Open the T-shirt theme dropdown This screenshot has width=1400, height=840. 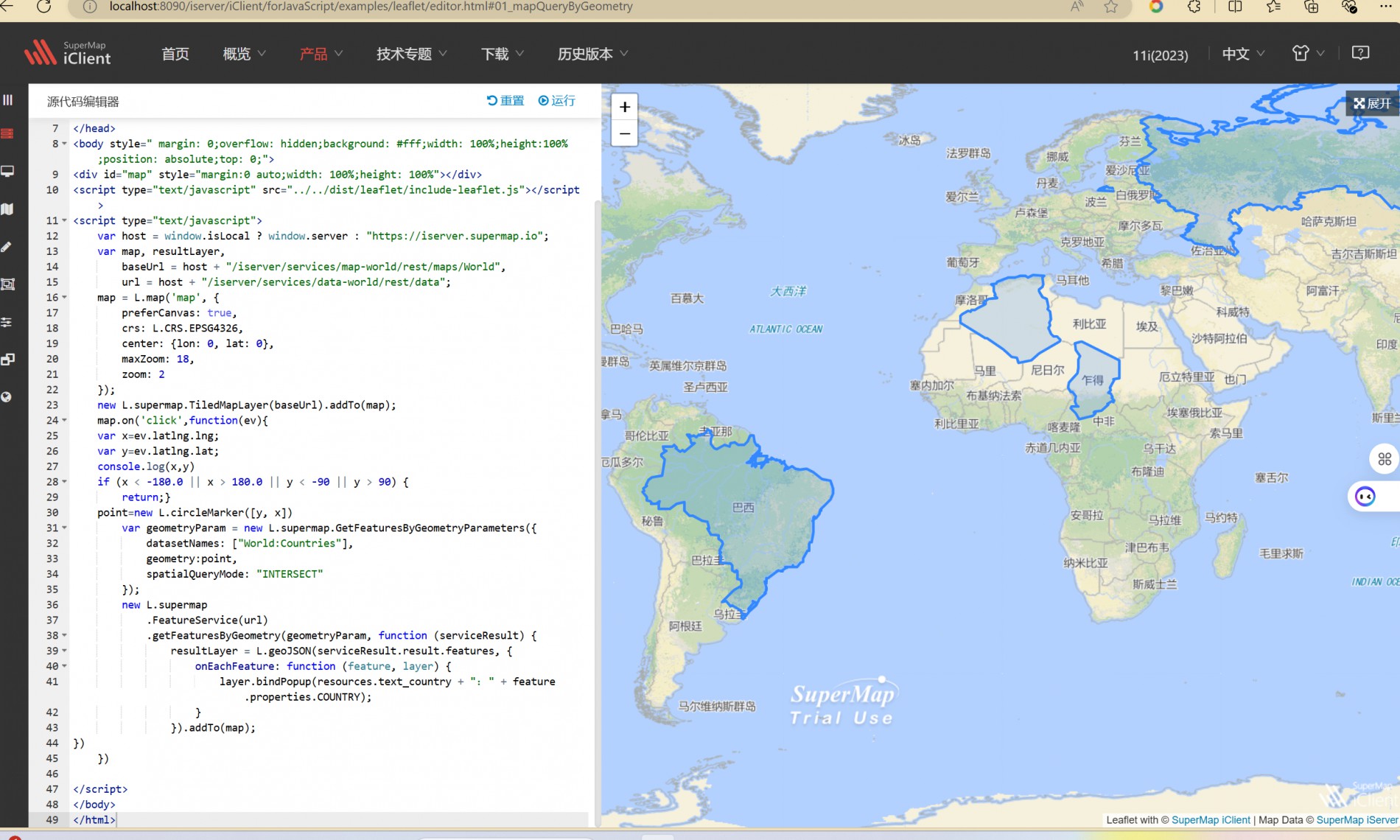pos(1308,53)
